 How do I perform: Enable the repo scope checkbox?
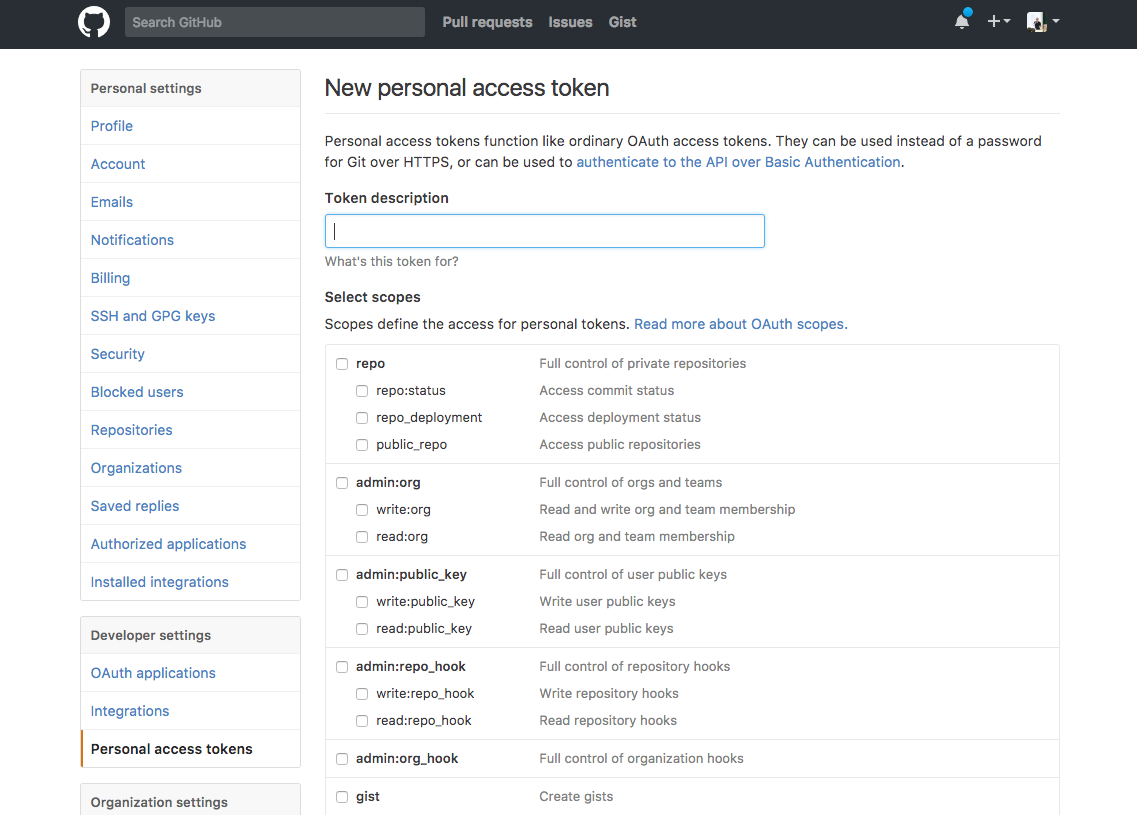coord(342,364)
